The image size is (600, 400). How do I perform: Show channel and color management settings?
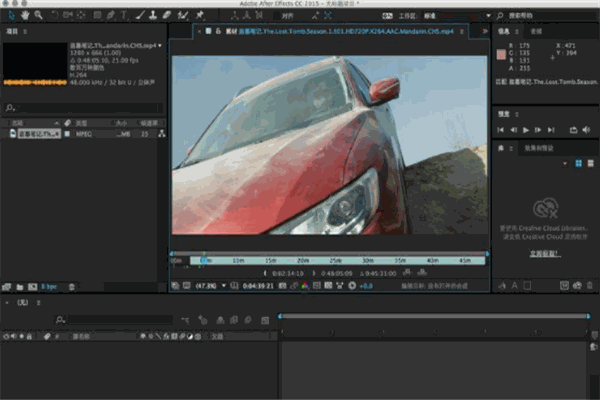point(305,286)
